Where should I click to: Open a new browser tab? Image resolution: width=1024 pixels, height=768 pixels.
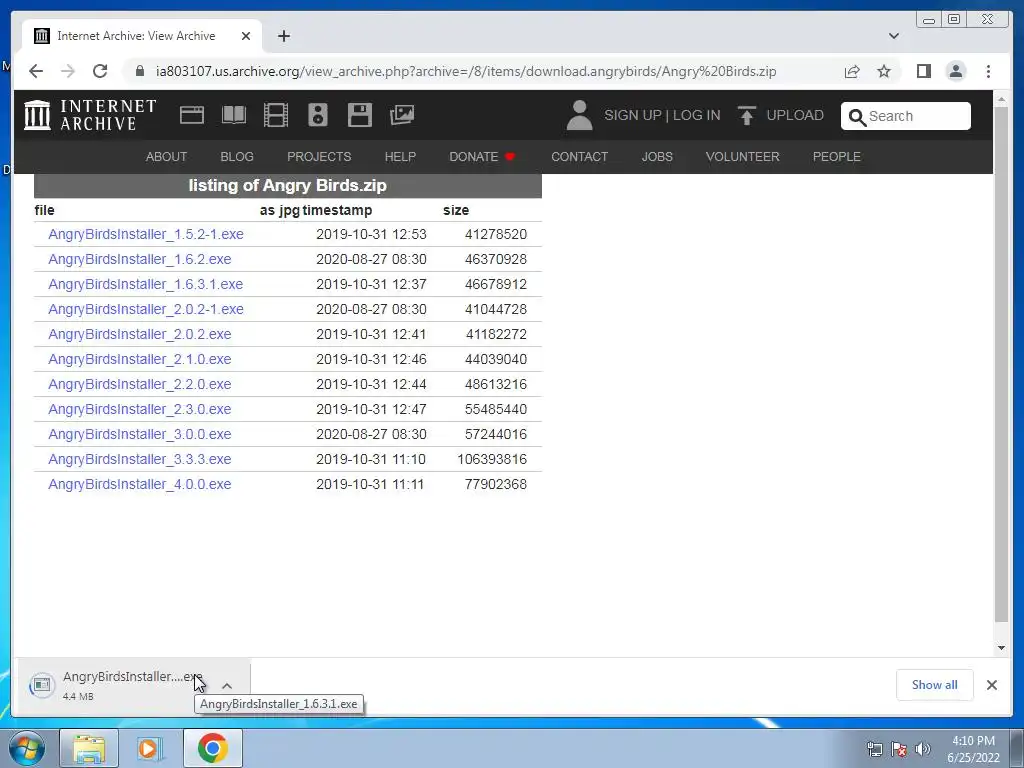[283, 36]
